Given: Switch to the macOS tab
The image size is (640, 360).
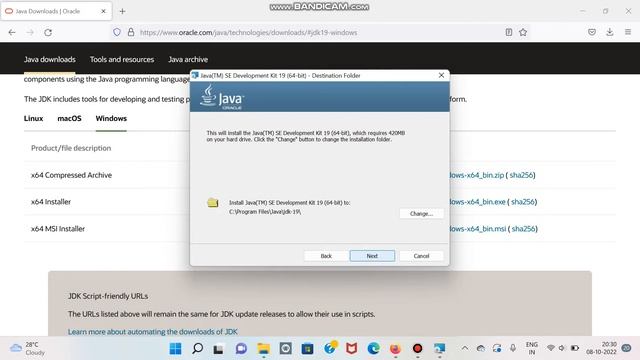Looking at the screenshot, I should (69, 118).
